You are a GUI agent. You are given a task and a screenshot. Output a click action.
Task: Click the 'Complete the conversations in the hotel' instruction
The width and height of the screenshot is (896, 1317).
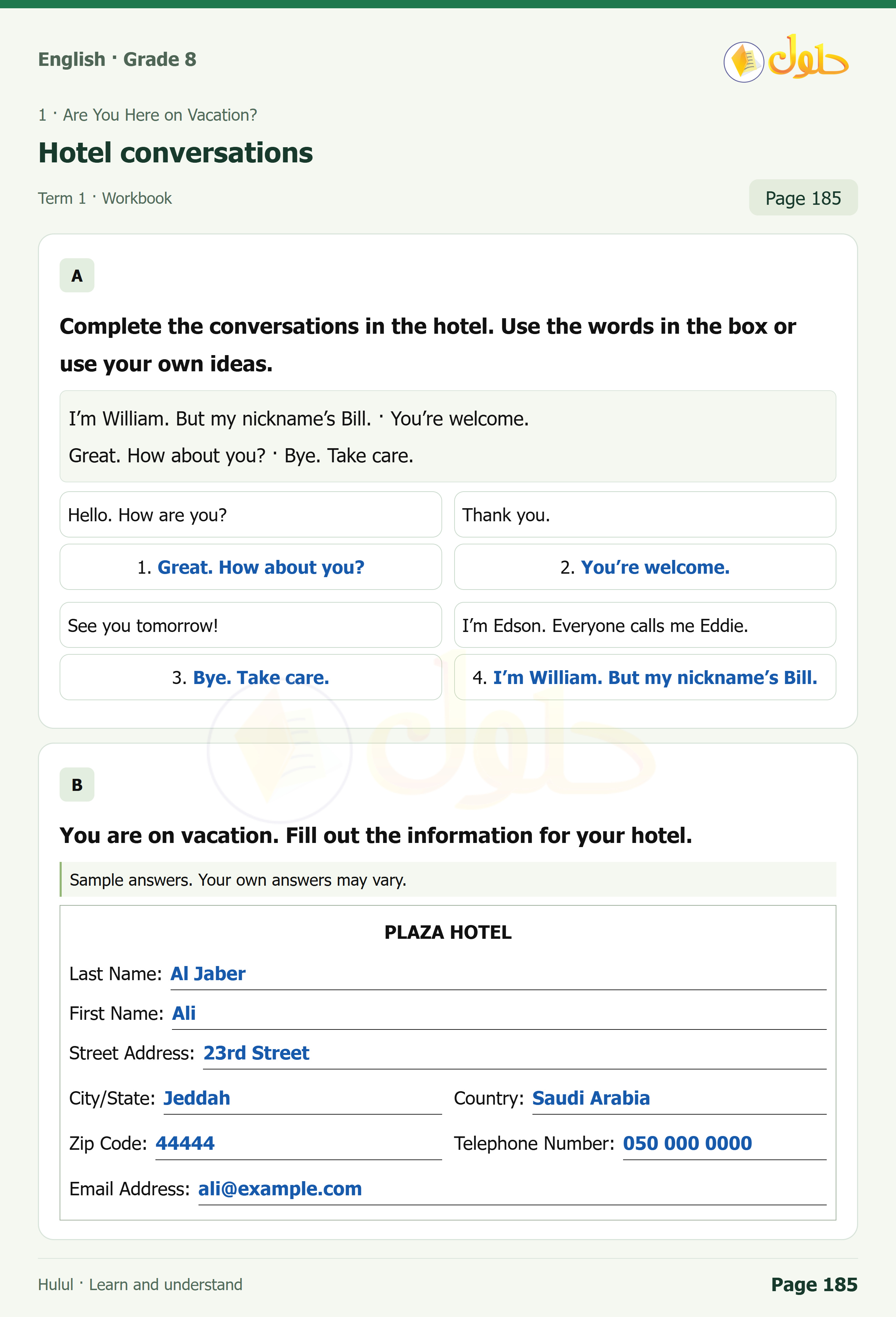428,345
